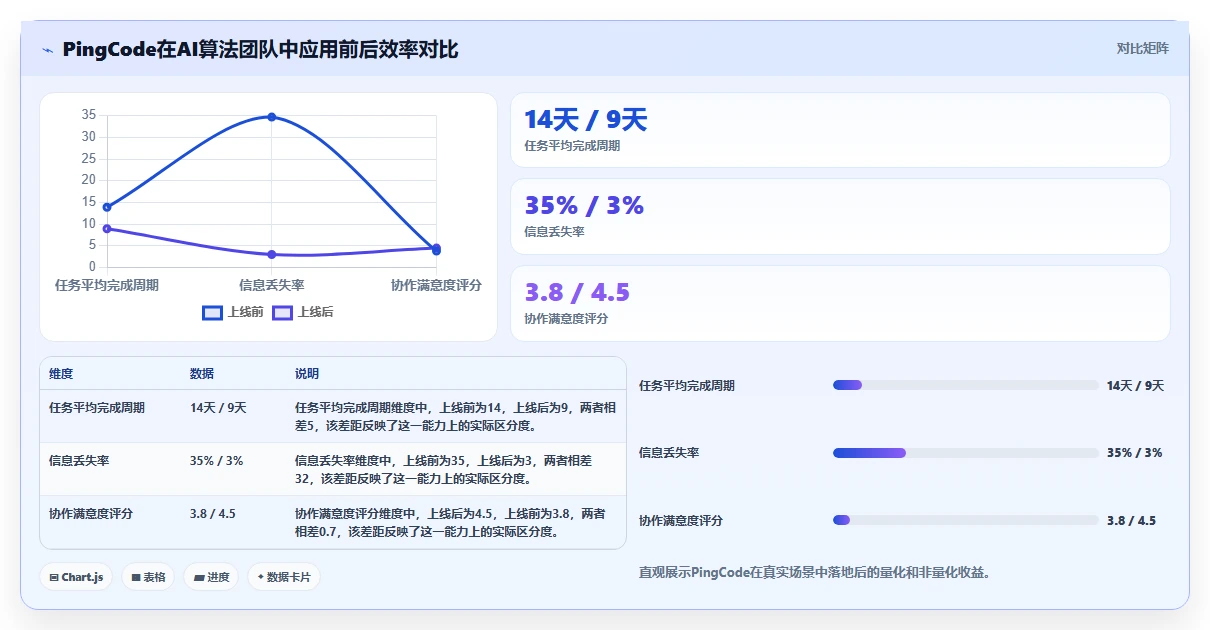The image size is (1210, 630).
Task: Click the 数据卡片 tag chip
Action: click(284, 577)
